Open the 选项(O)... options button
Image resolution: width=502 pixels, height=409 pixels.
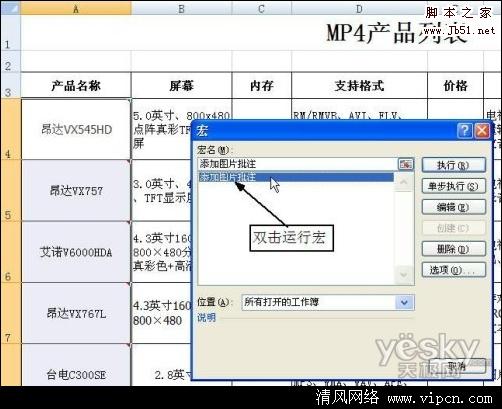(x=453, y=270)
